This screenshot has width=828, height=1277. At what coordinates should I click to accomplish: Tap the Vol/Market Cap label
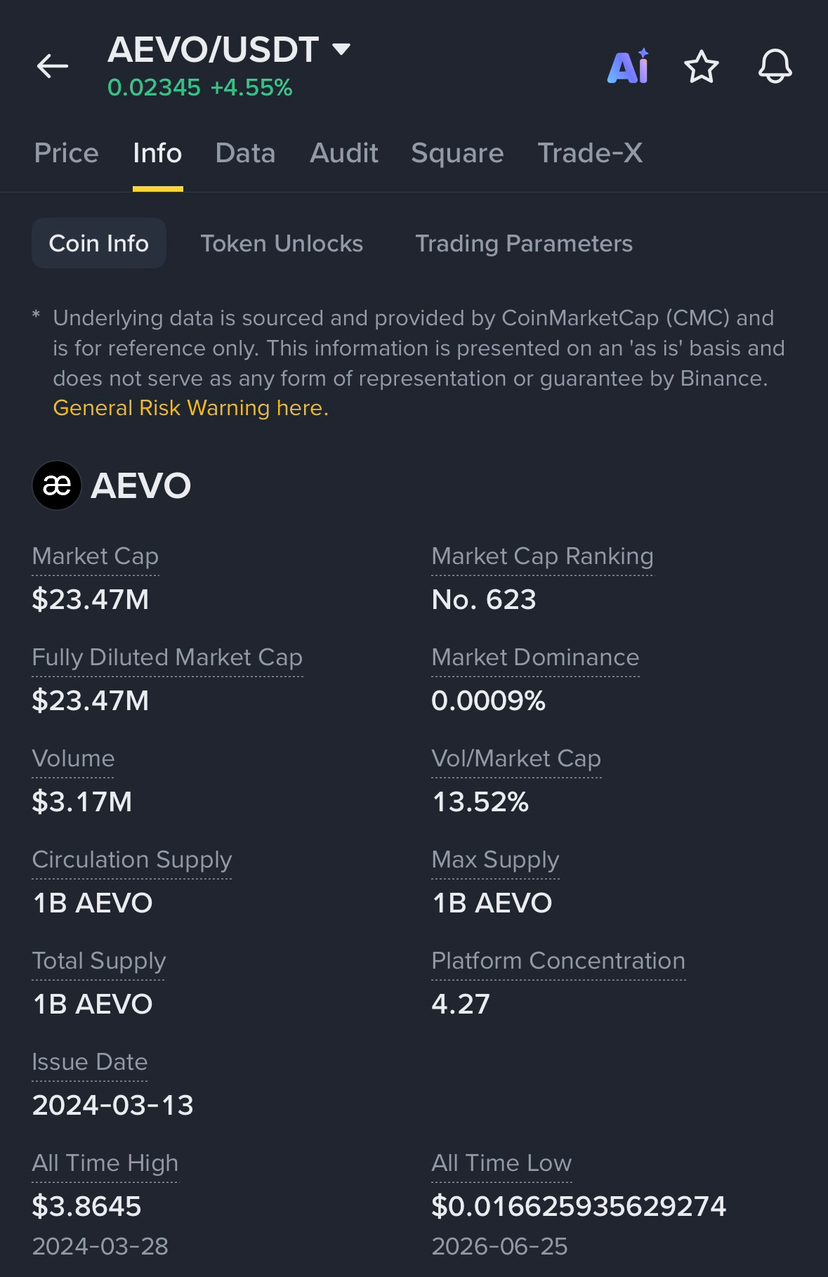coord(516,759)
